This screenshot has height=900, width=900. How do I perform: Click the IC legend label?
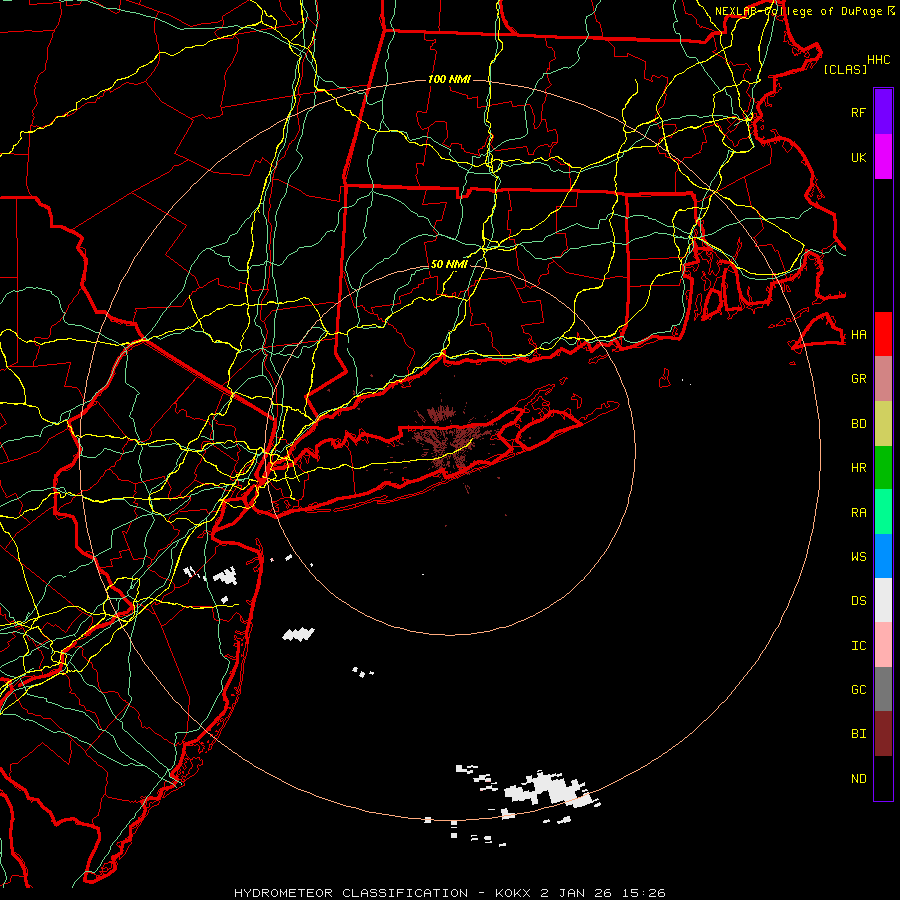[x=859, y=646]
